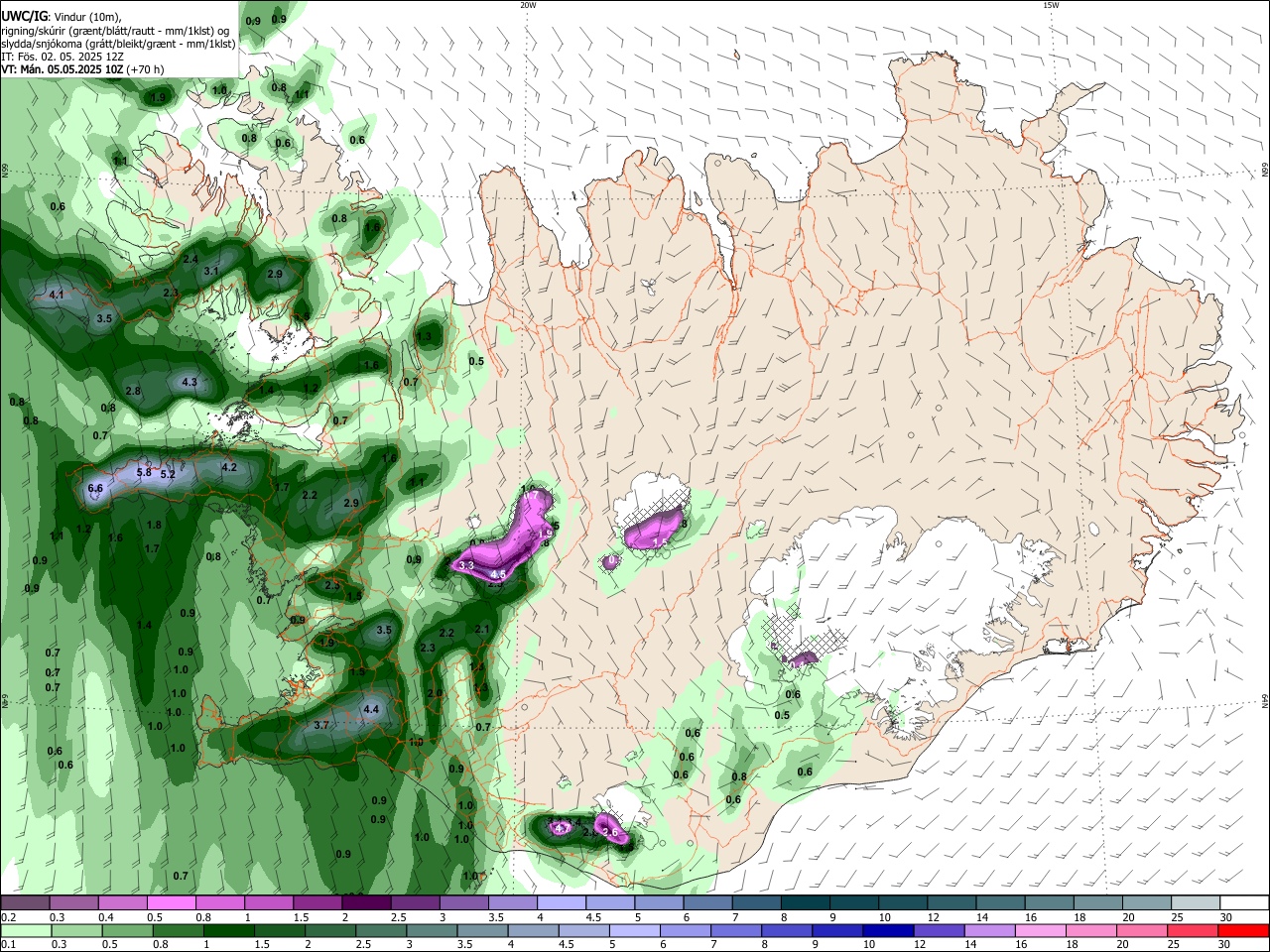Click the 0.1 label on the lower legend
The height and width of the screenshot is (952, 1270).
[8, 944]
